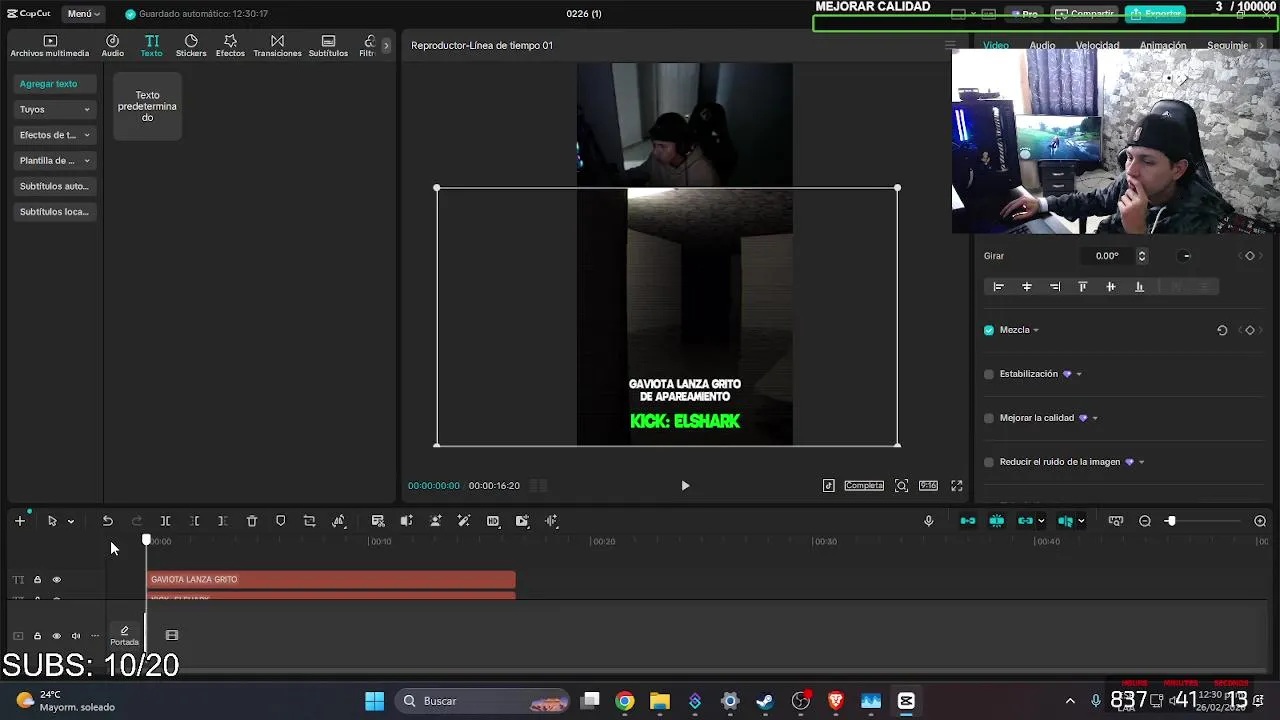
Task: Click the TikTok safe-zone icon under preview
Action: tap(829, 486)
